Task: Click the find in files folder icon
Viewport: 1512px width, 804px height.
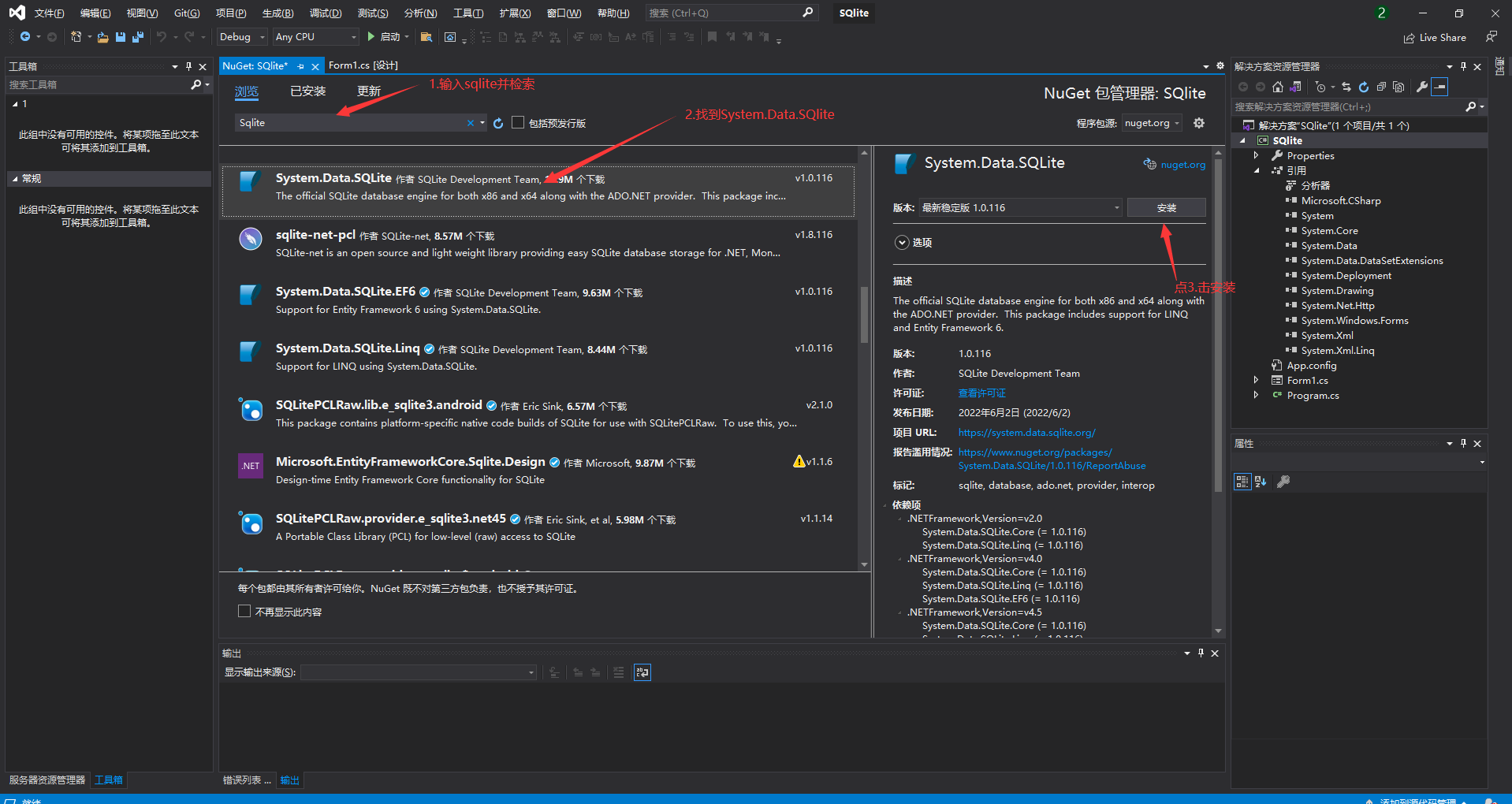Action: (x=426, y=37)
